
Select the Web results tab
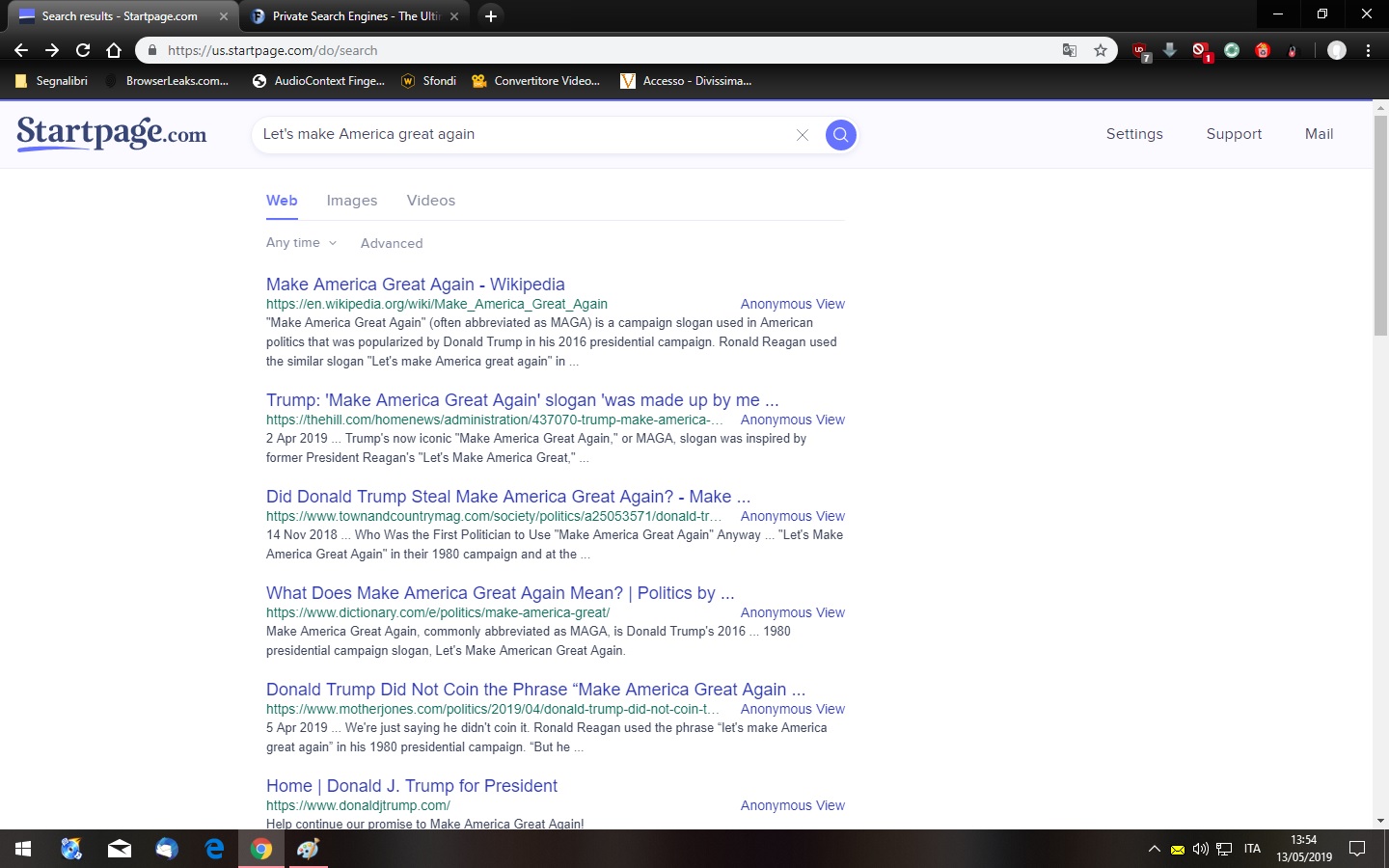(x=282, y=201)
